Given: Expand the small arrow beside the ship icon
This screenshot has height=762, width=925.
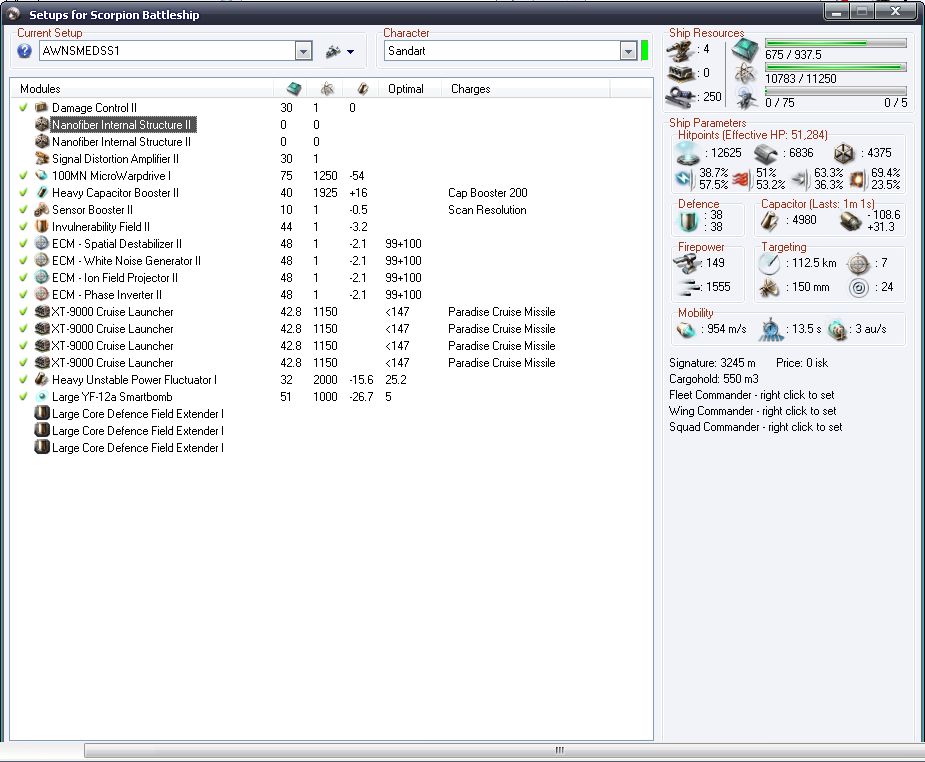Looking at the screenshot, I should pyautogui.click(x=350, y=52).
